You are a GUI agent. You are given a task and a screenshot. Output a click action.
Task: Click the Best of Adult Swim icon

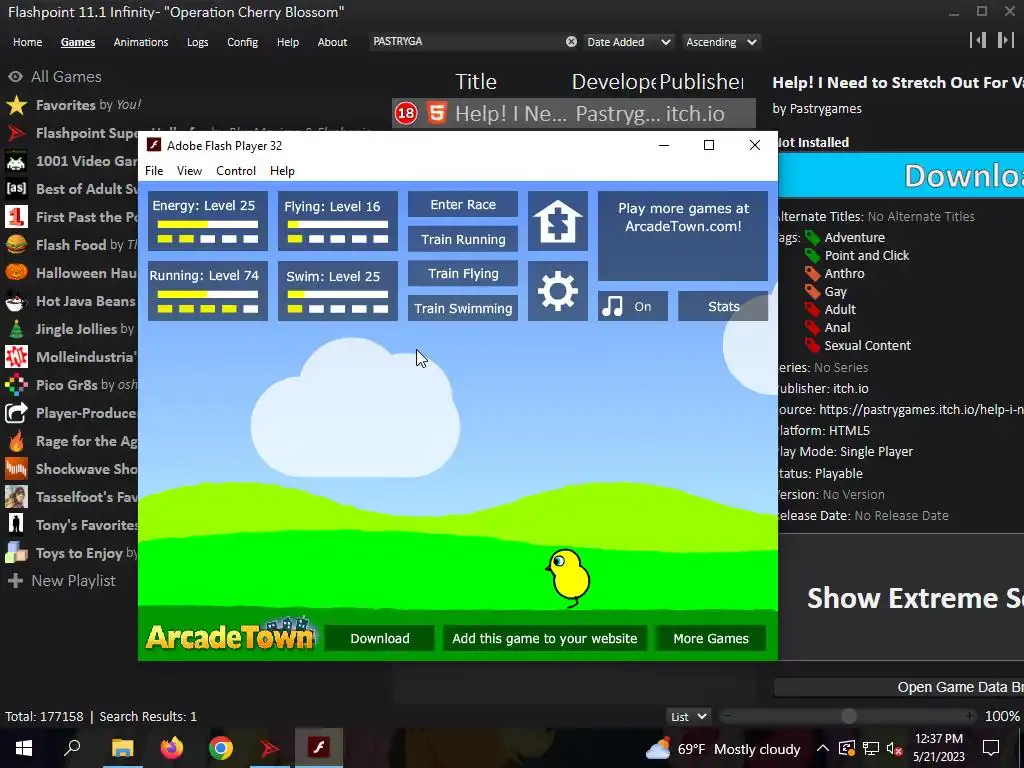click(16, 189)
